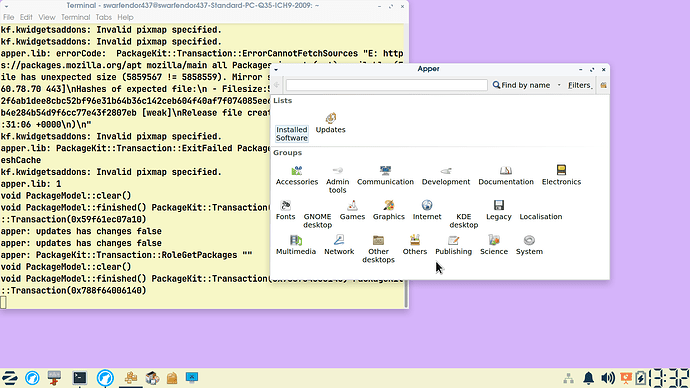Open the Documentation group
690x388 pixels.
point(506,175)
